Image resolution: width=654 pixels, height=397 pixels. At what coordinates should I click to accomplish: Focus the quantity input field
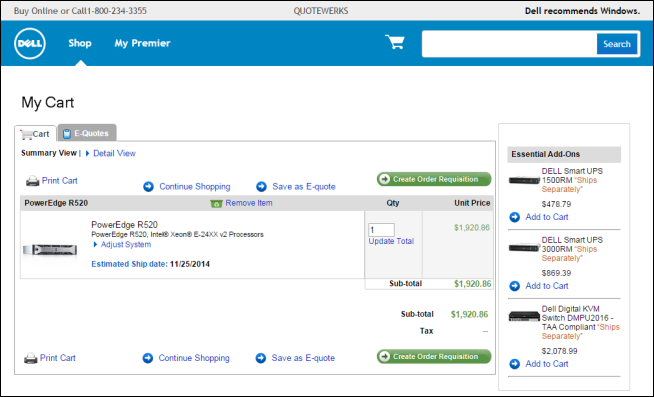click(381, 230)
